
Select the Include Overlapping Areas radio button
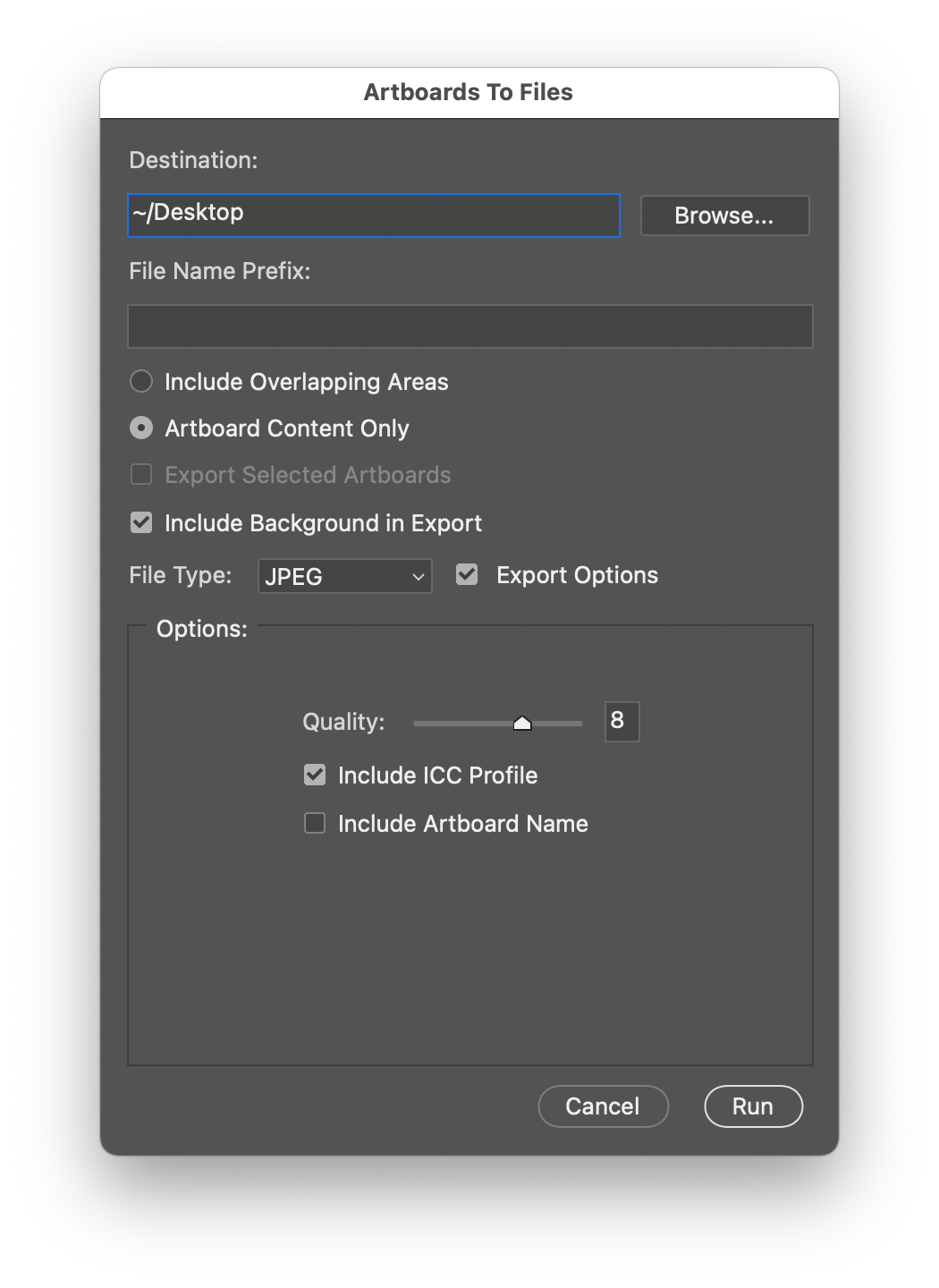coord(140,381)
